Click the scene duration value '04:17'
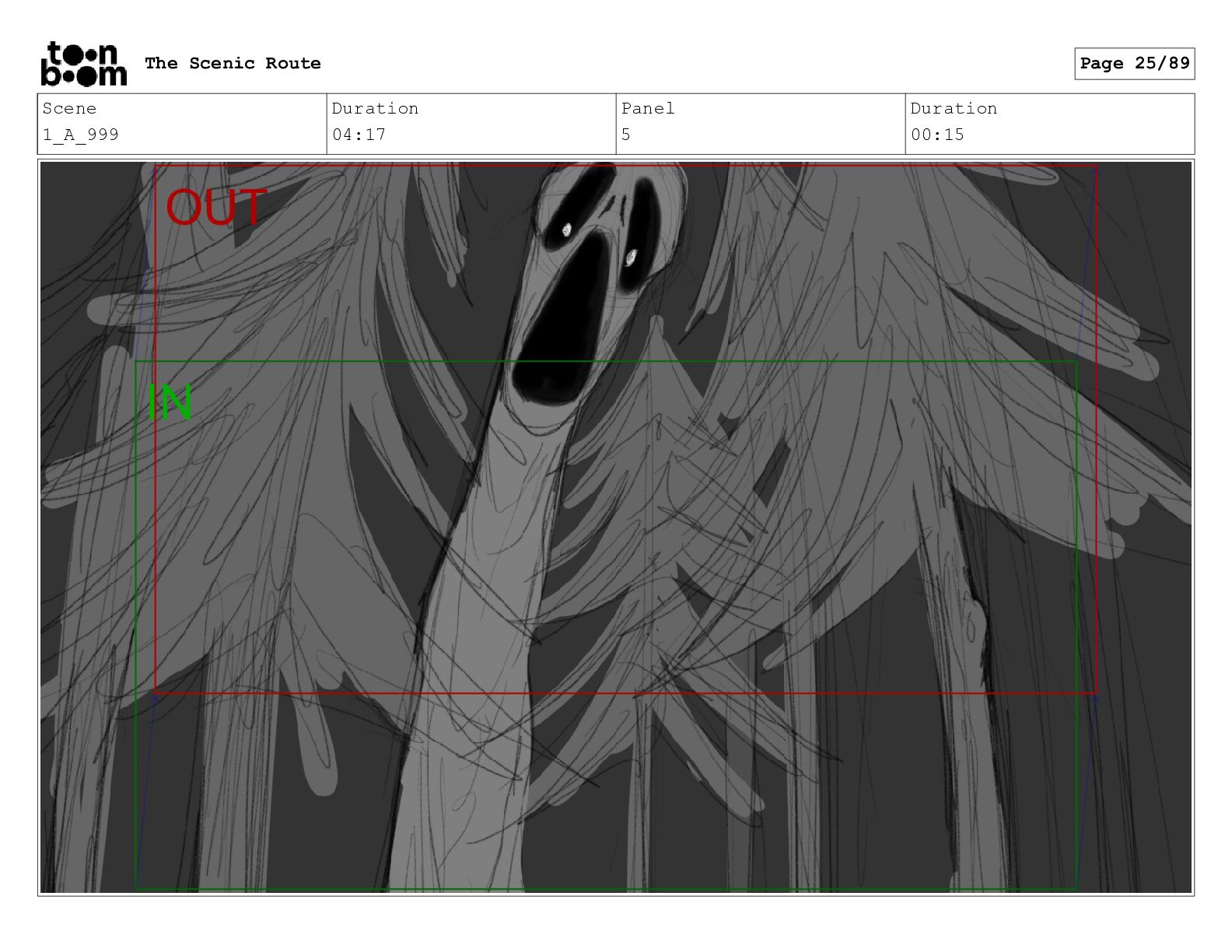This screenshot has height=952, width=1232. click(x=359, y=135)
